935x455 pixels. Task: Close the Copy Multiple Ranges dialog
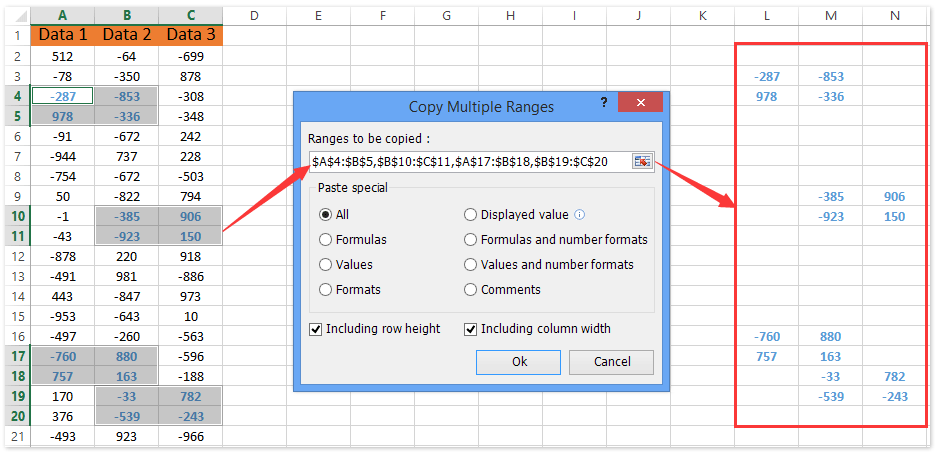(x=643, y=105)
